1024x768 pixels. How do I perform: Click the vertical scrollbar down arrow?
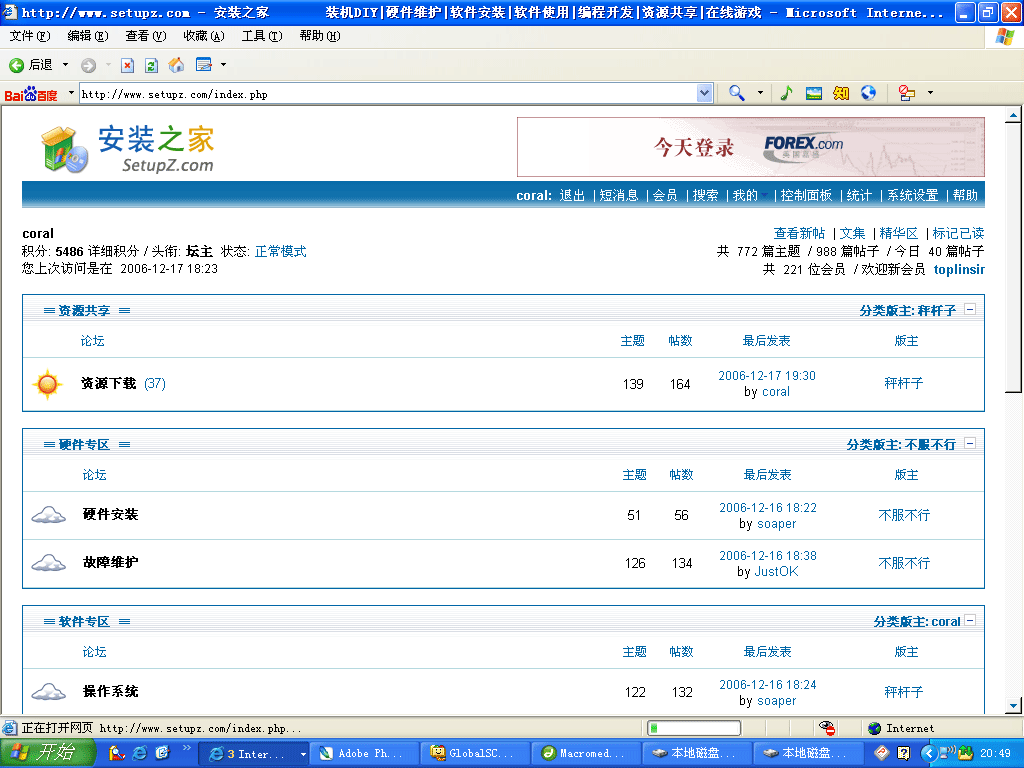tap(1012, 707)
